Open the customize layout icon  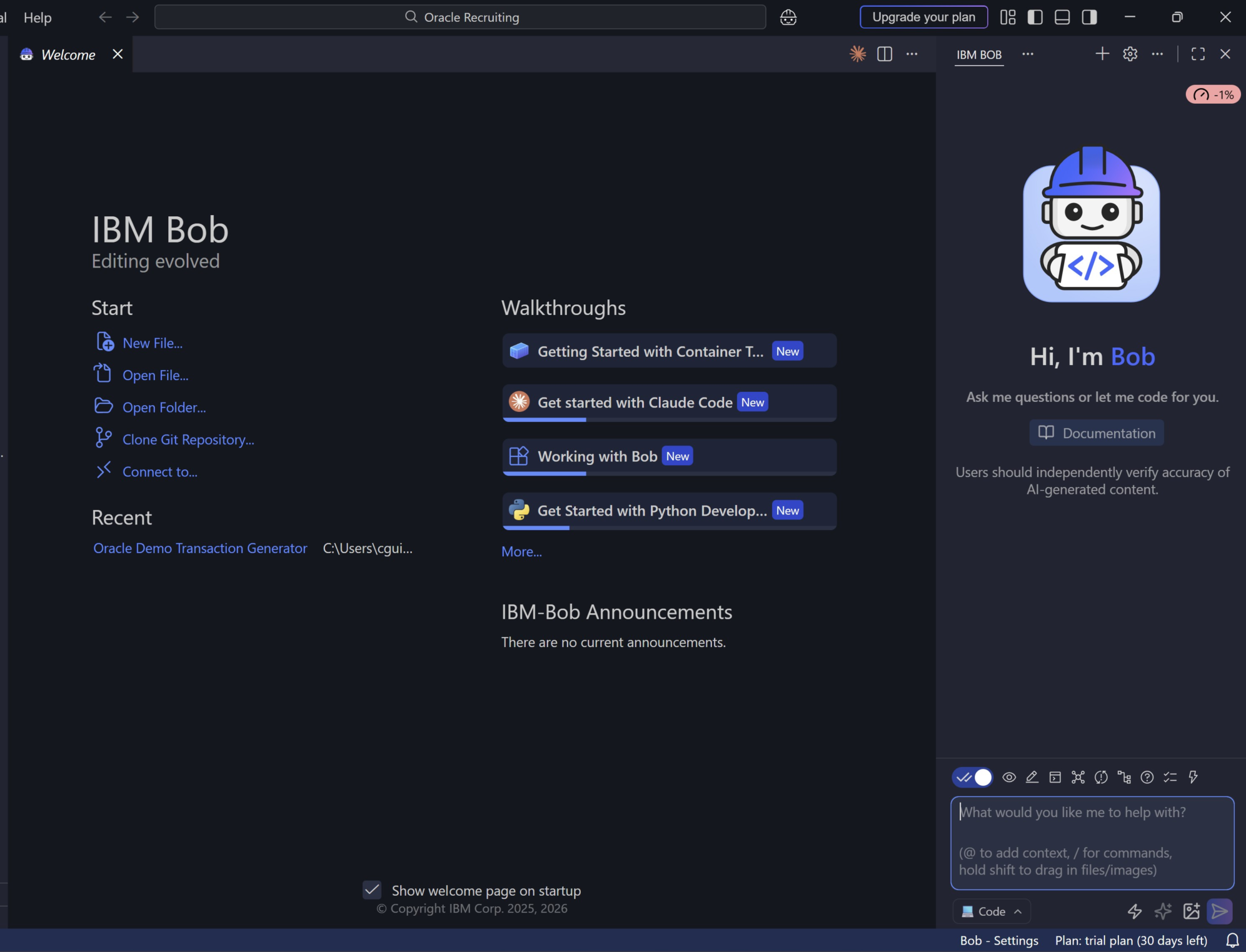pos(1008,17)
